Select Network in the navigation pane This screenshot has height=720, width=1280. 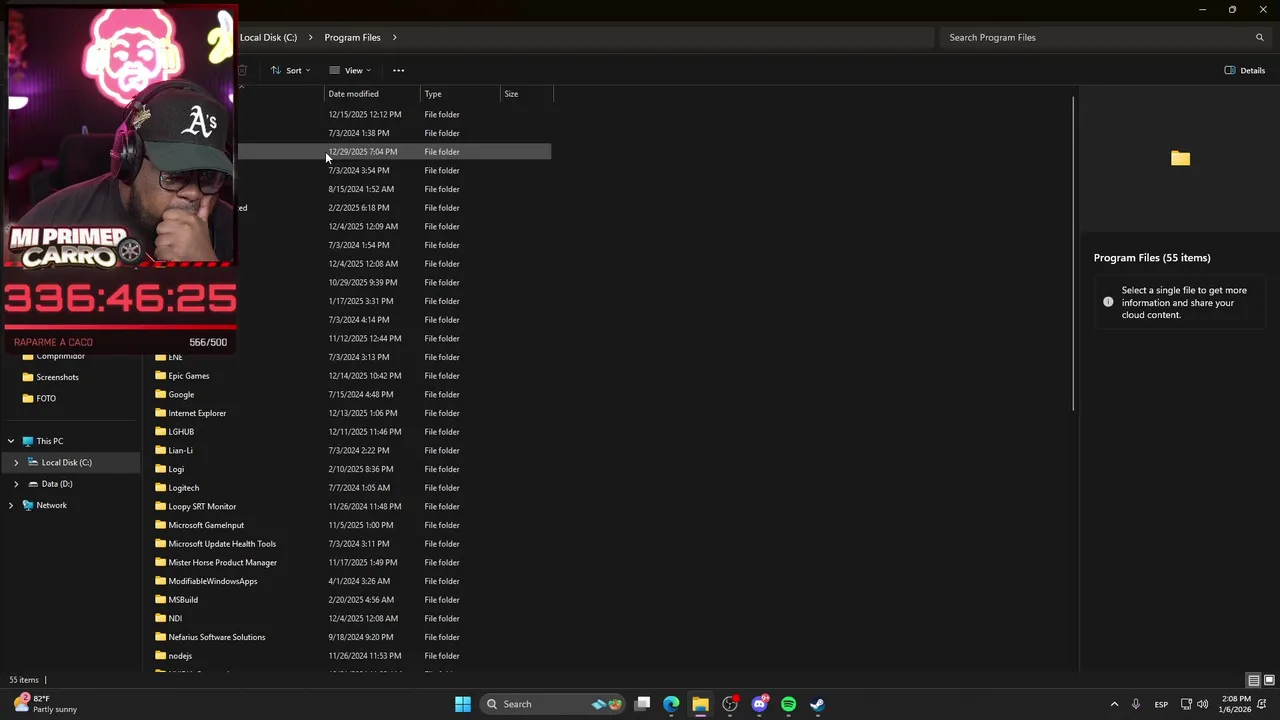click(x=51, y=505)
